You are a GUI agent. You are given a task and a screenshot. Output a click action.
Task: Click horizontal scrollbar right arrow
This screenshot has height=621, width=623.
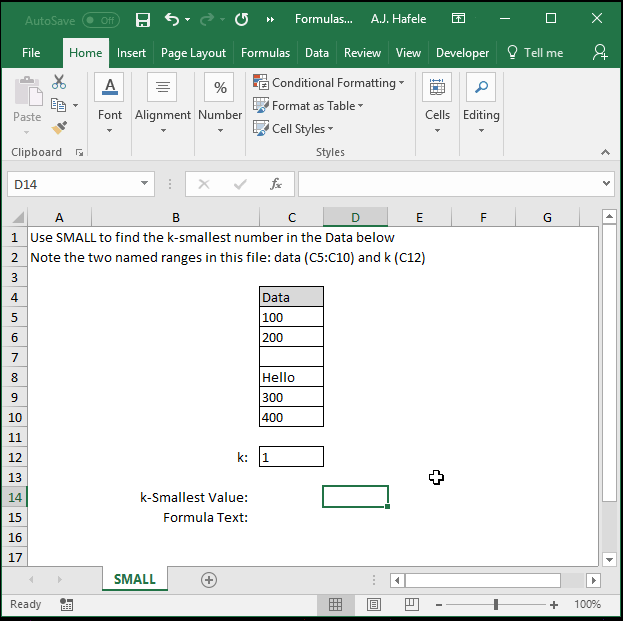coord(593,580)
